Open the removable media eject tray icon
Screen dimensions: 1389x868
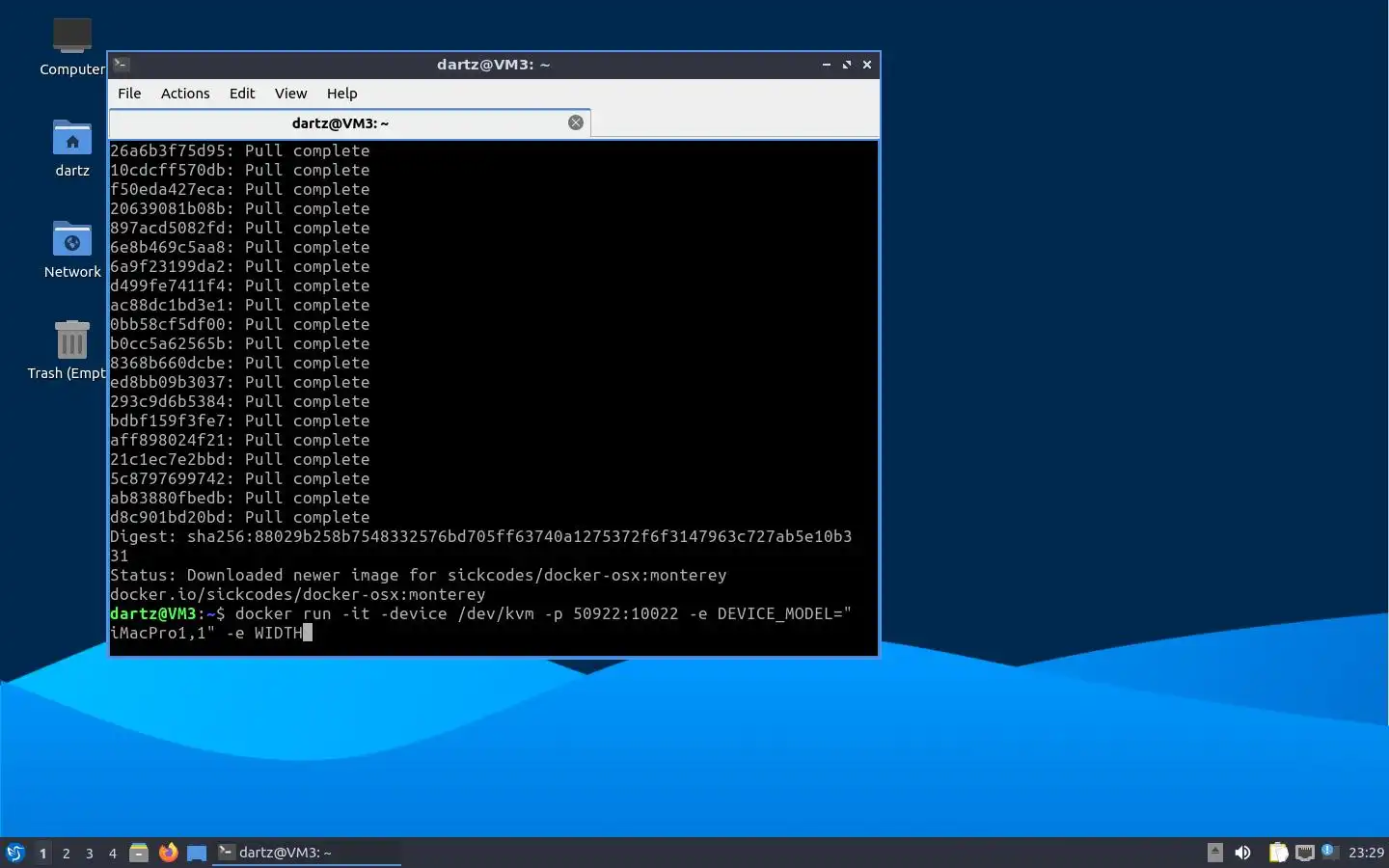coord(1215,853)
